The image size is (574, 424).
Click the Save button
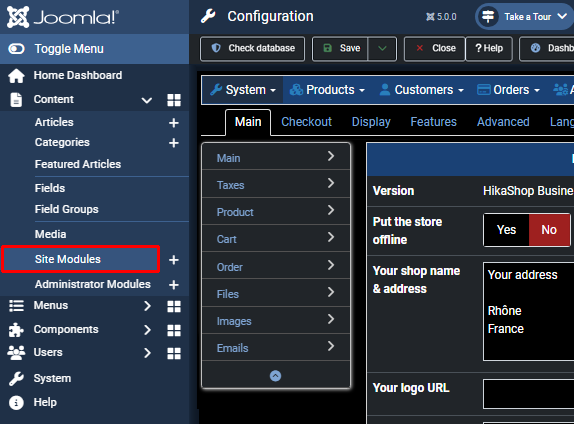(340, 48)
